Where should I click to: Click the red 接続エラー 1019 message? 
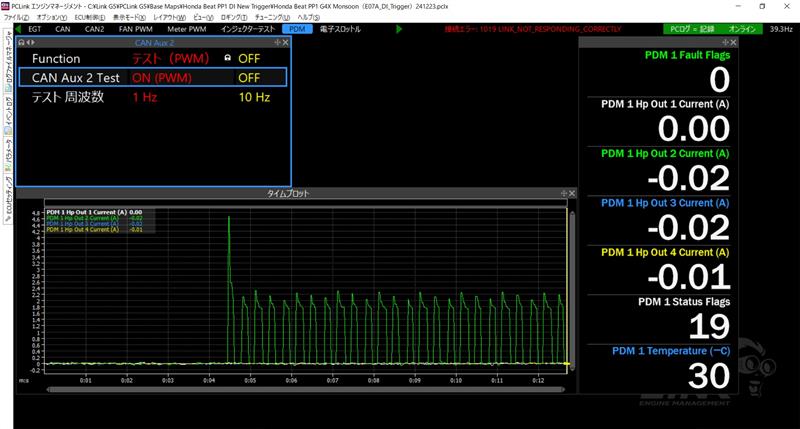coord(533,29)
